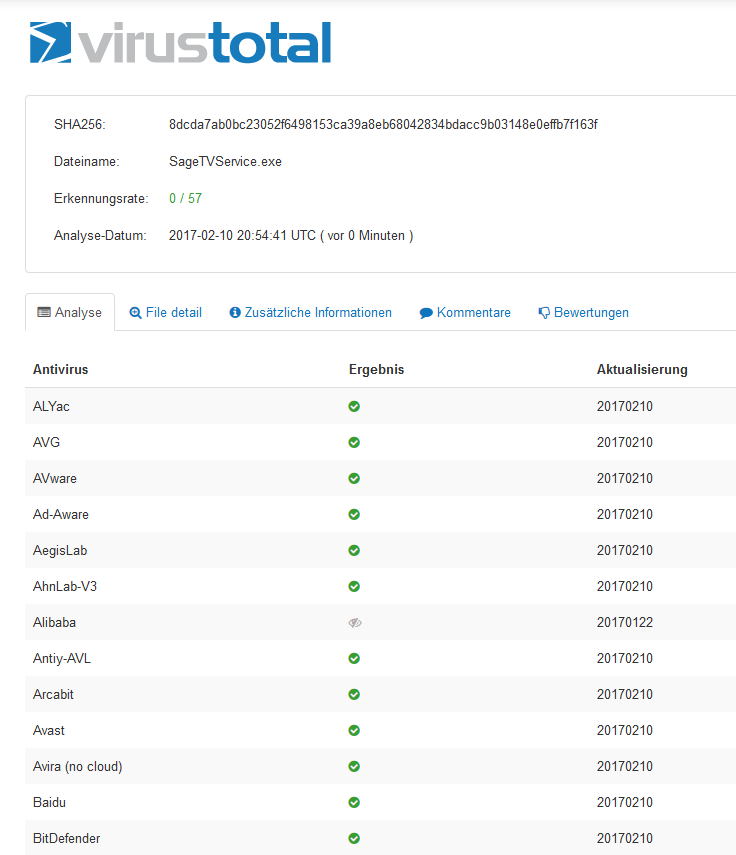Click the list icon on Analyse tab
Image resolution: width=736 pixels, height=855 pixels.
click(44, 312)
